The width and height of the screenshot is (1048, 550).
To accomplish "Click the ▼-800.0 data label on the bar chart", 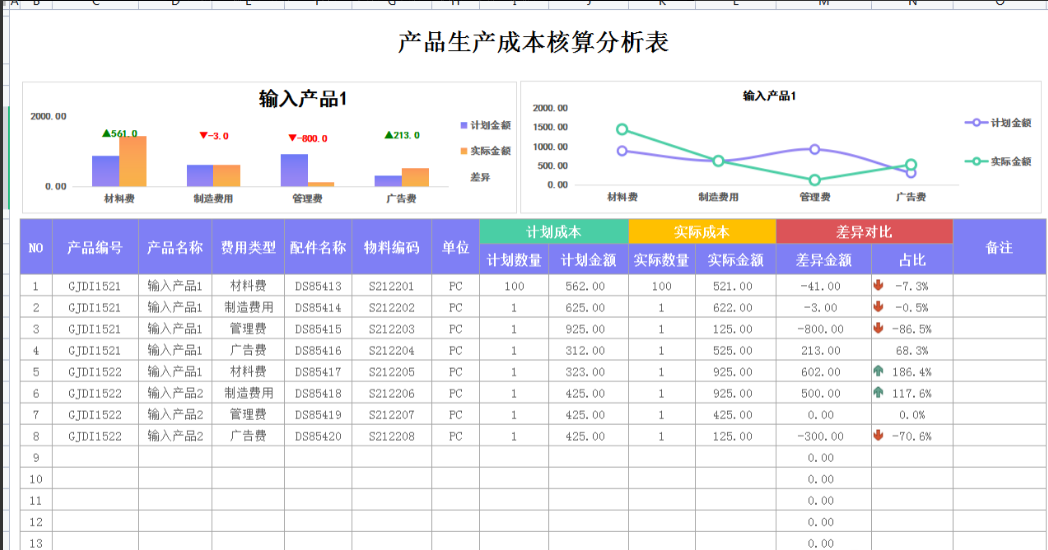I will coord(308,138).
